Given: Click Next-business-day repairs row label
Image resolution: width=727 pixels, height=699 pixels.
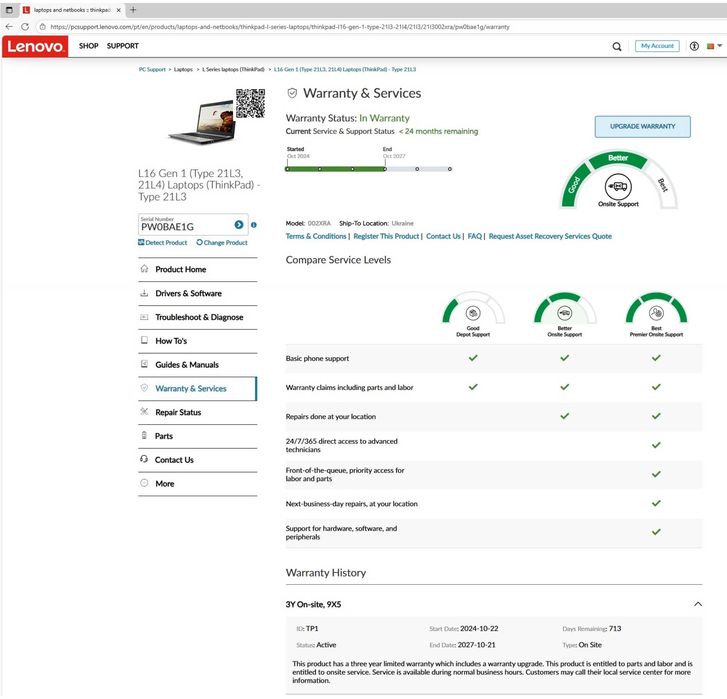Looking at the screenshot, I should pyautogui.click(x=351, y=503).
